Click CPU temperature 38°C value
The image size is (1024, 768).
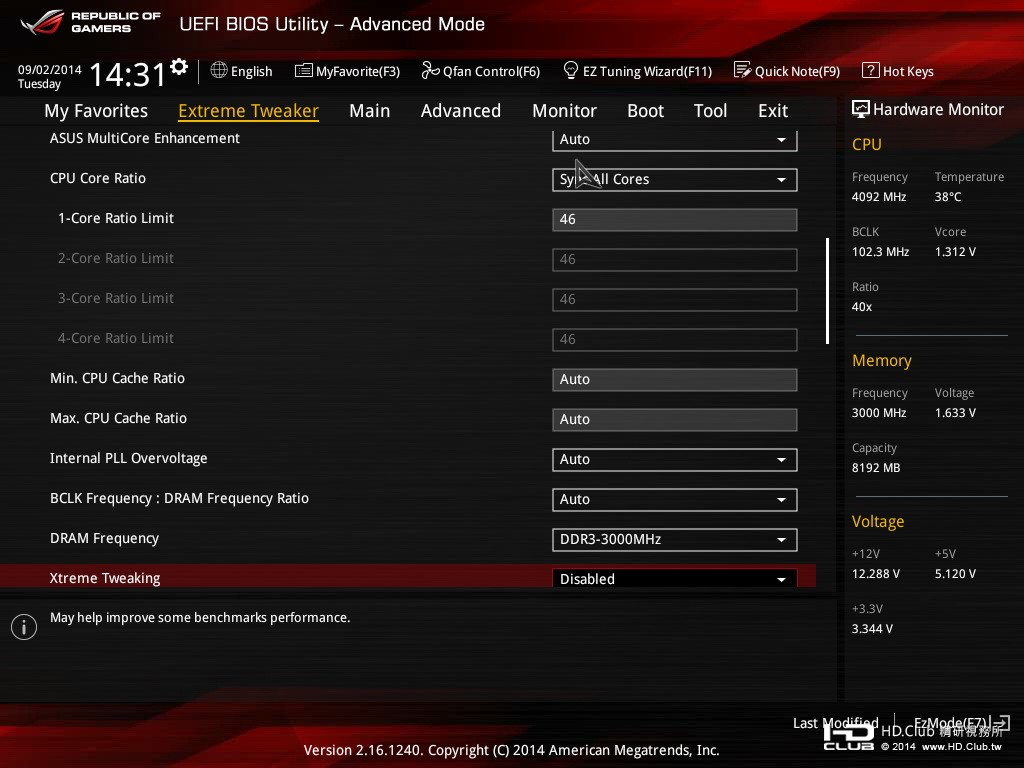948,197
